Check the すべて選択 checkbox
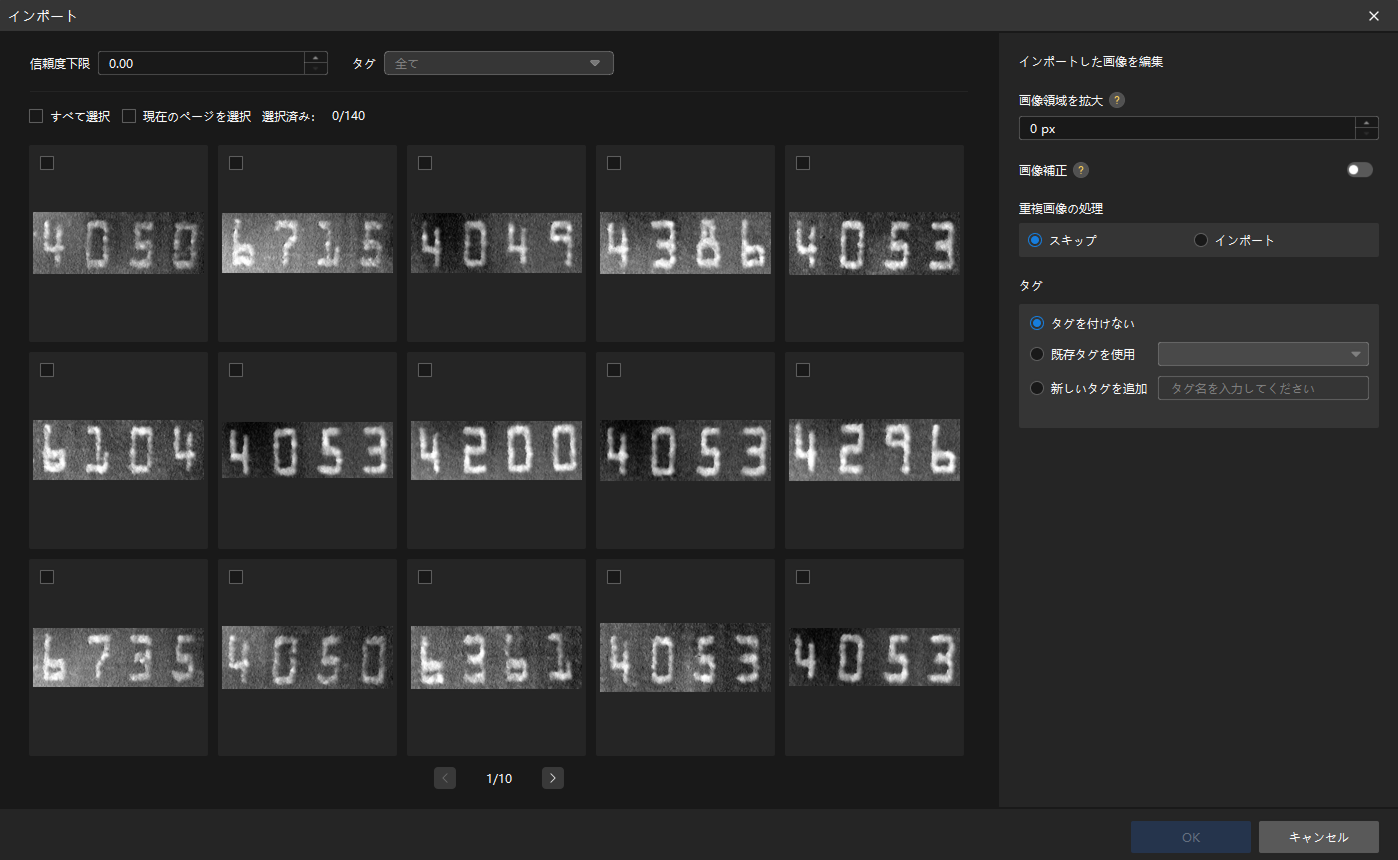Screen dimensions: 1398x860 coord(36,116)
